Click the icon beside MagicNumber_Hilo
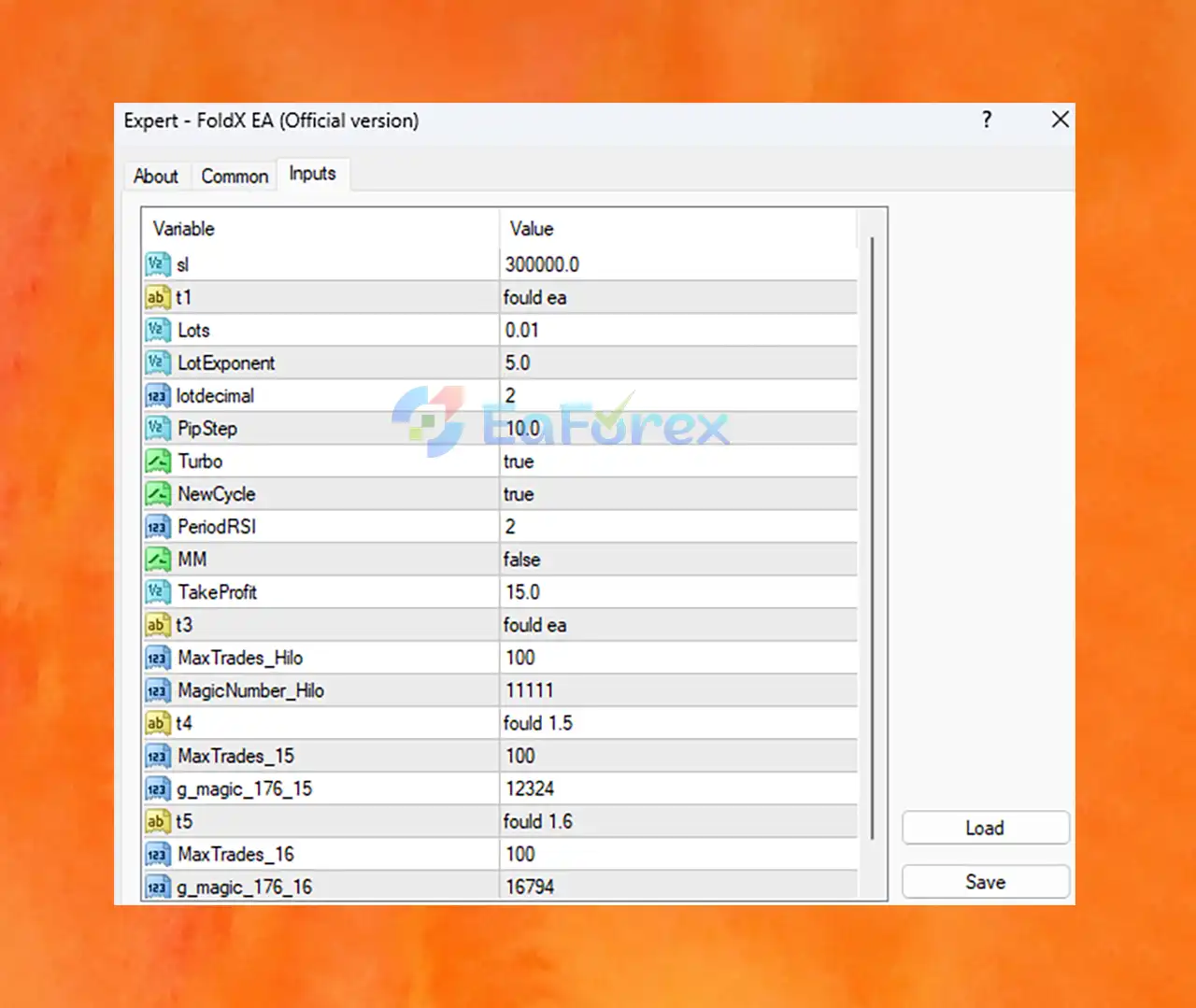Viewport: 1196px width, 1008px height. (158, 690)
